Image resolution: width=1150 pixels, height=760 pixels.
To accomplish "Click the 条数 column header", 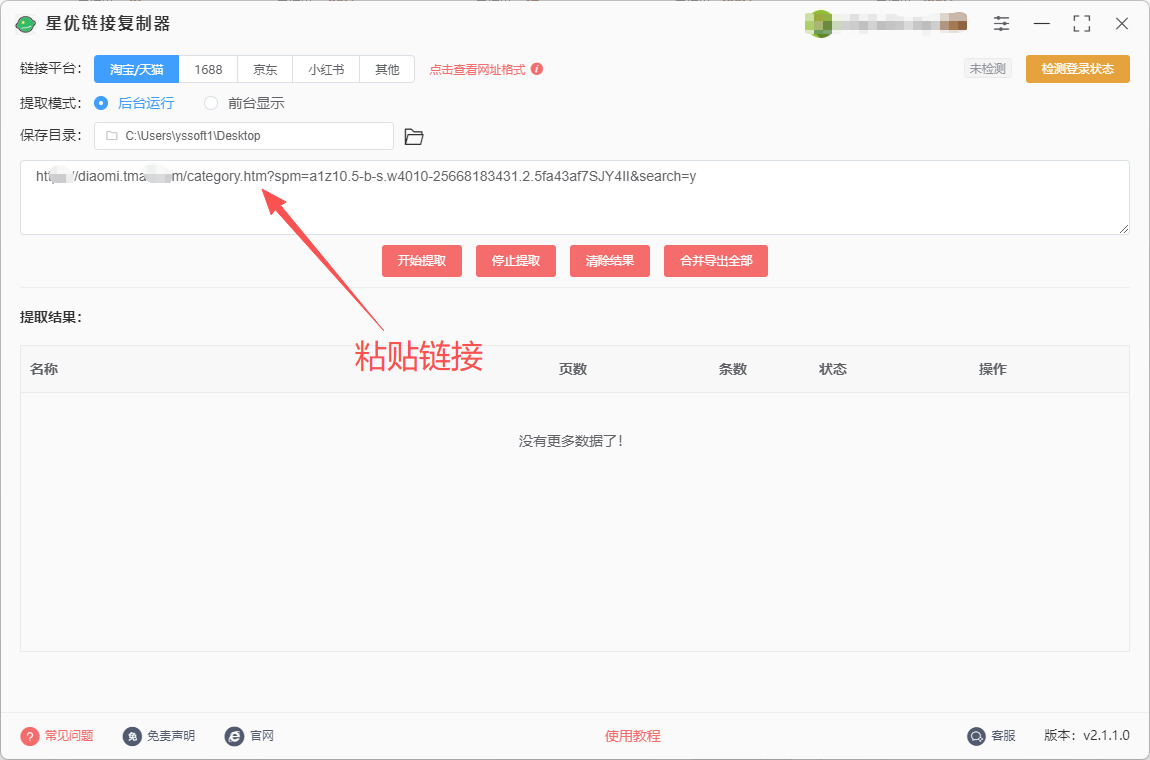I will coord(733,369).
